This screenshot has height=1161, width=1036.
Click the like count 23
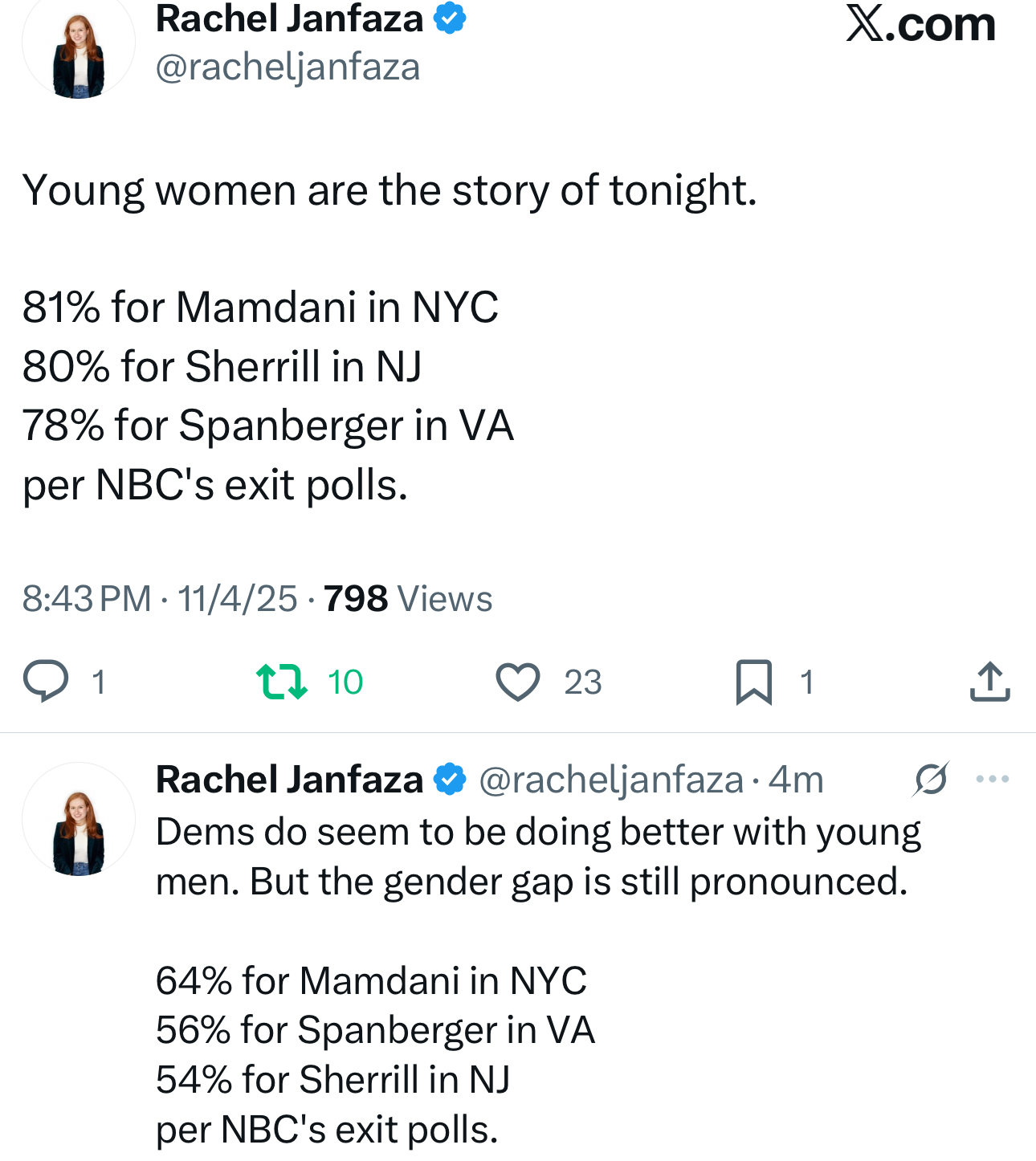pyautogui.click(x=583, y=682)
